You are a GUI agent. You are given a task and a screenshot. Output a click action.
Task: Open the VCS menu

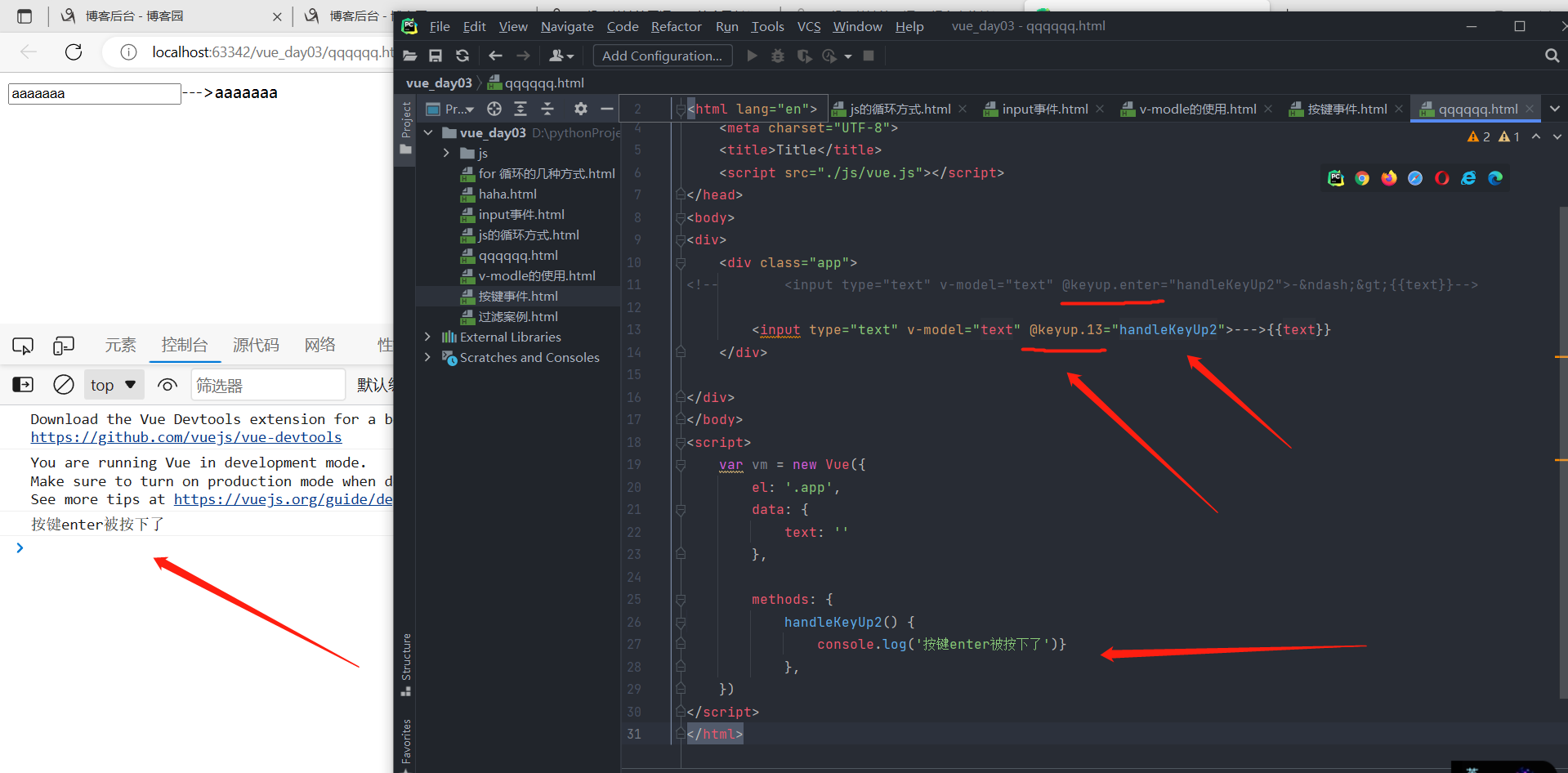[809, 26]
